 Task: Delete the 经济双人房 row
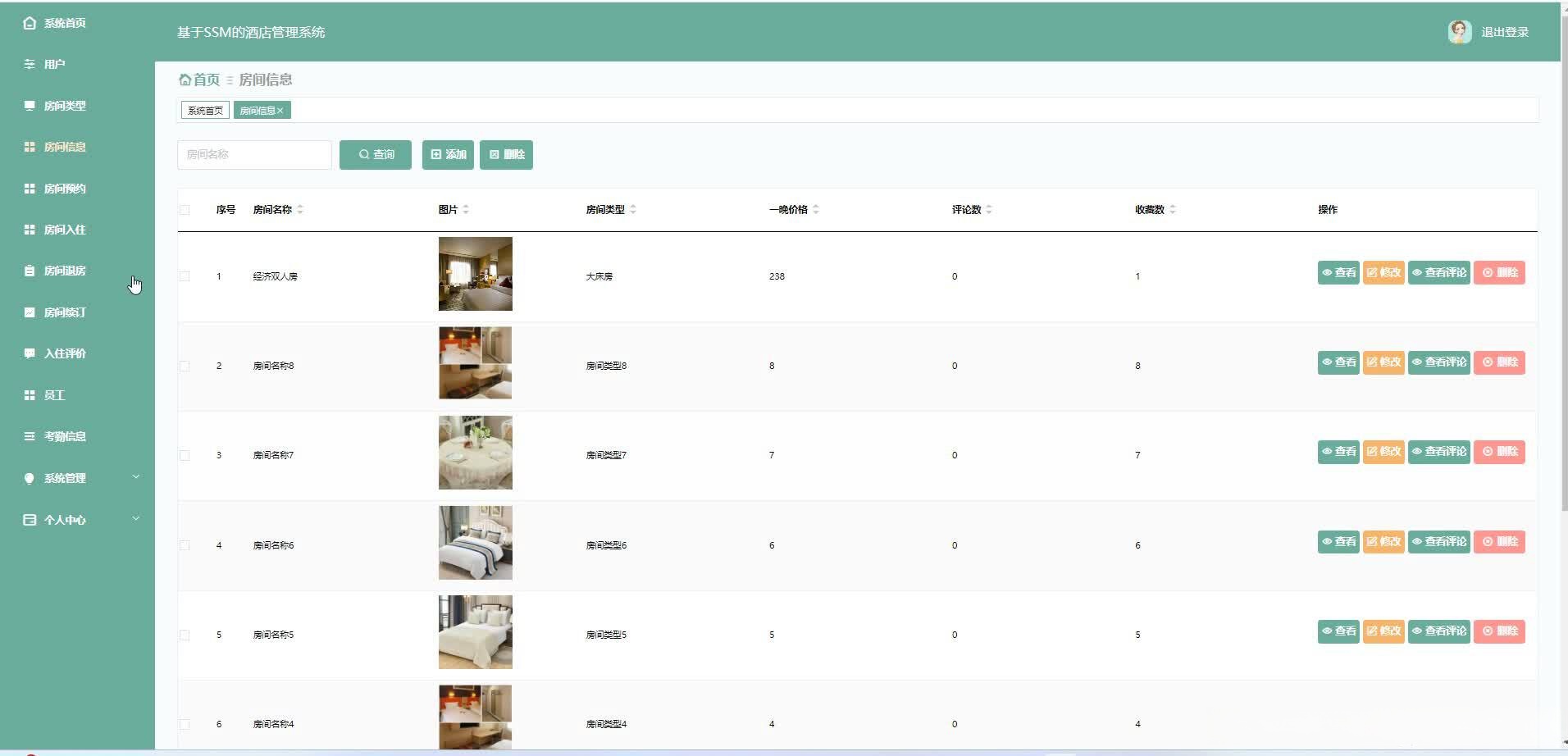1499,272
